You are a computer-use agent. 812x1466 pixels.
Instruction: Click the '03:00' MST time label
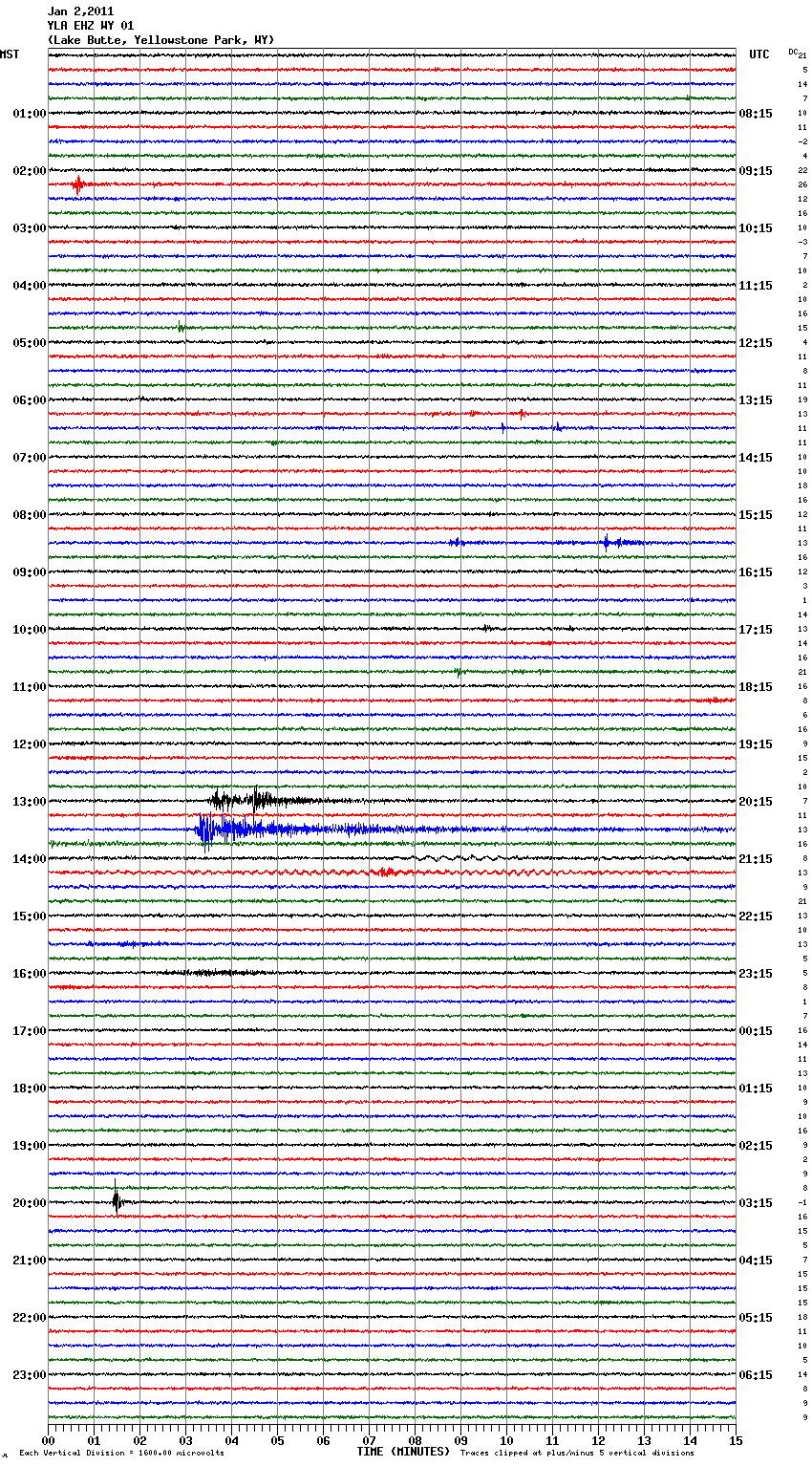point(30,228)
